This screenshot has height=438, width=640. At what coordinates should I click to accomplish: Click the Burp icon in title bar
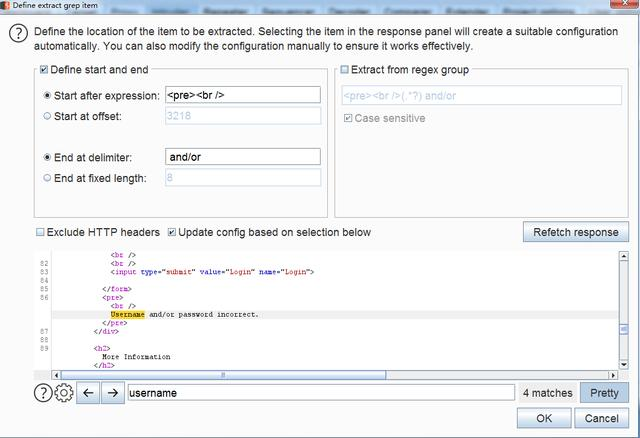pyautogui.click(x=5, y=5)
